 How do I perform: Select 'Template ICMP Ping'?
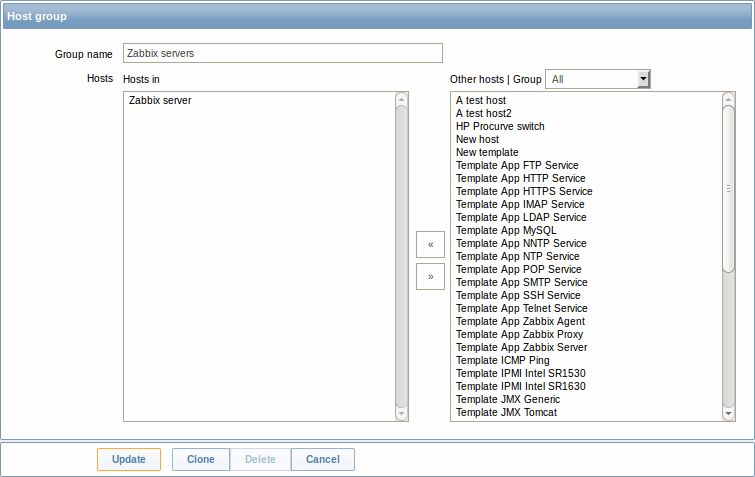point(502,360)
